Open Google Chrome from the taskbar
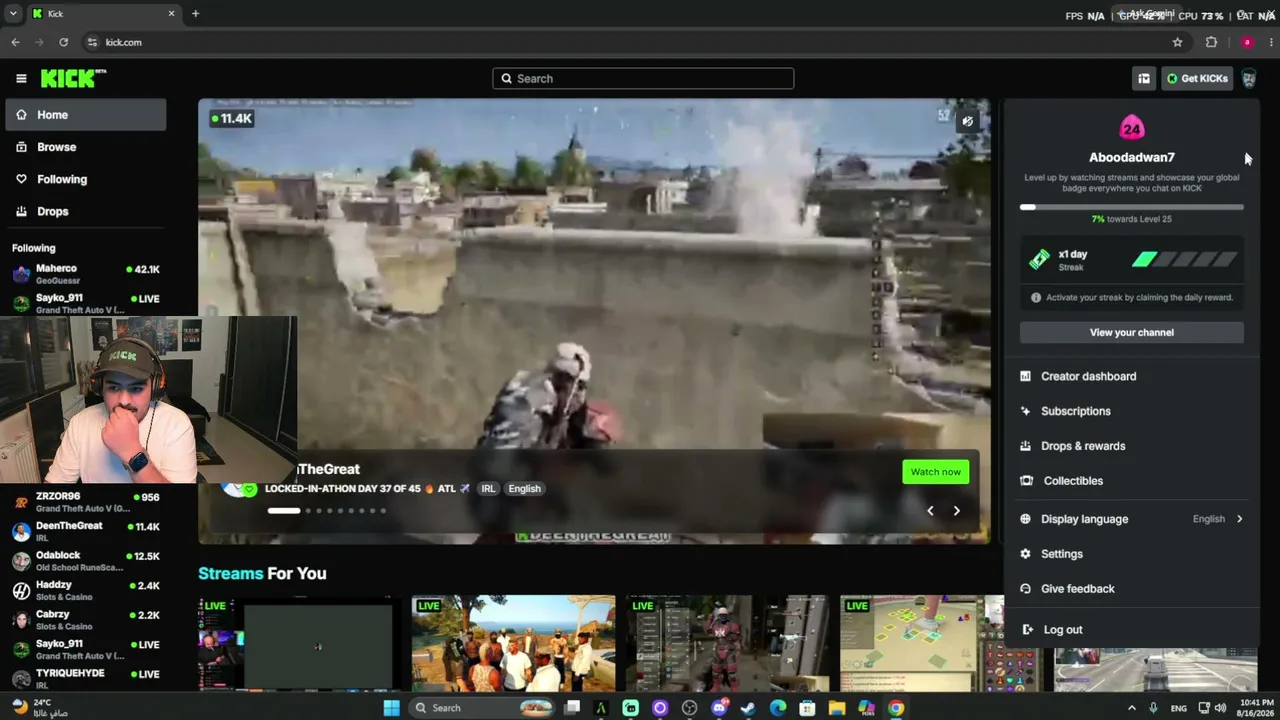The width and height of the screenshot is (1280, 720). coord(896,708)
